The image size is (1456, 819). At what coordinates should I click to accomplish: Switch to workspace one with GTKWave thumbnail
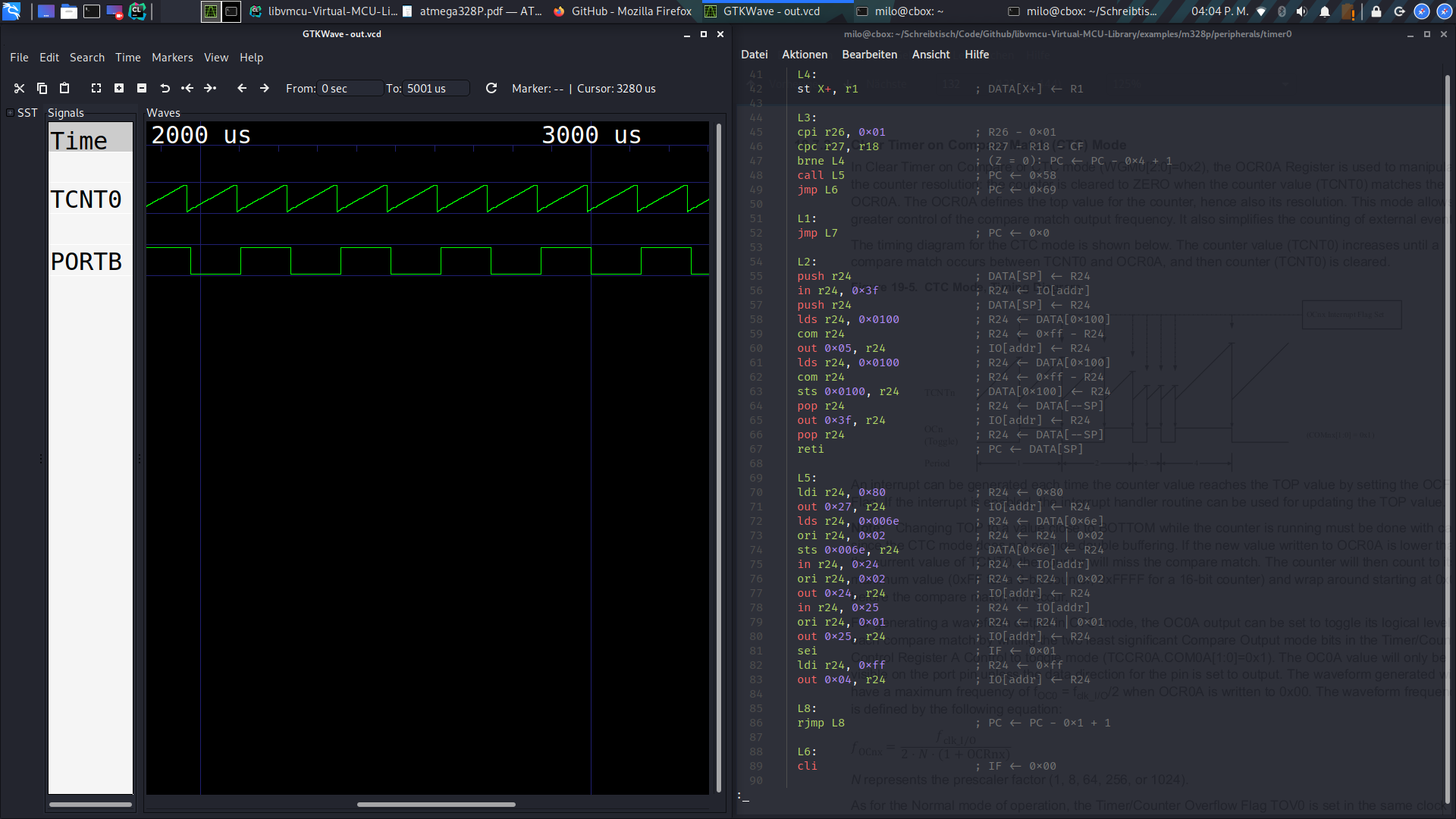tap(211, 11)
